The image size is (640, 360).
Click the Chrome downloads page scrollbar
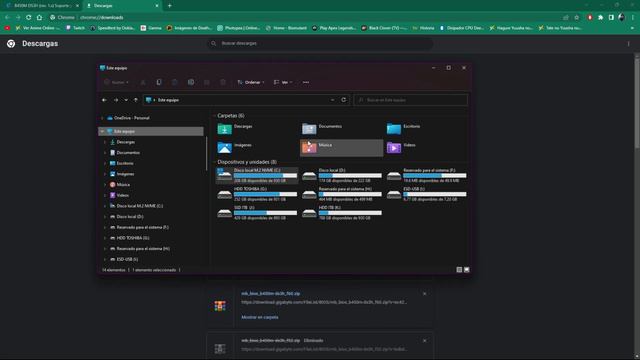[x=637, y=102]
